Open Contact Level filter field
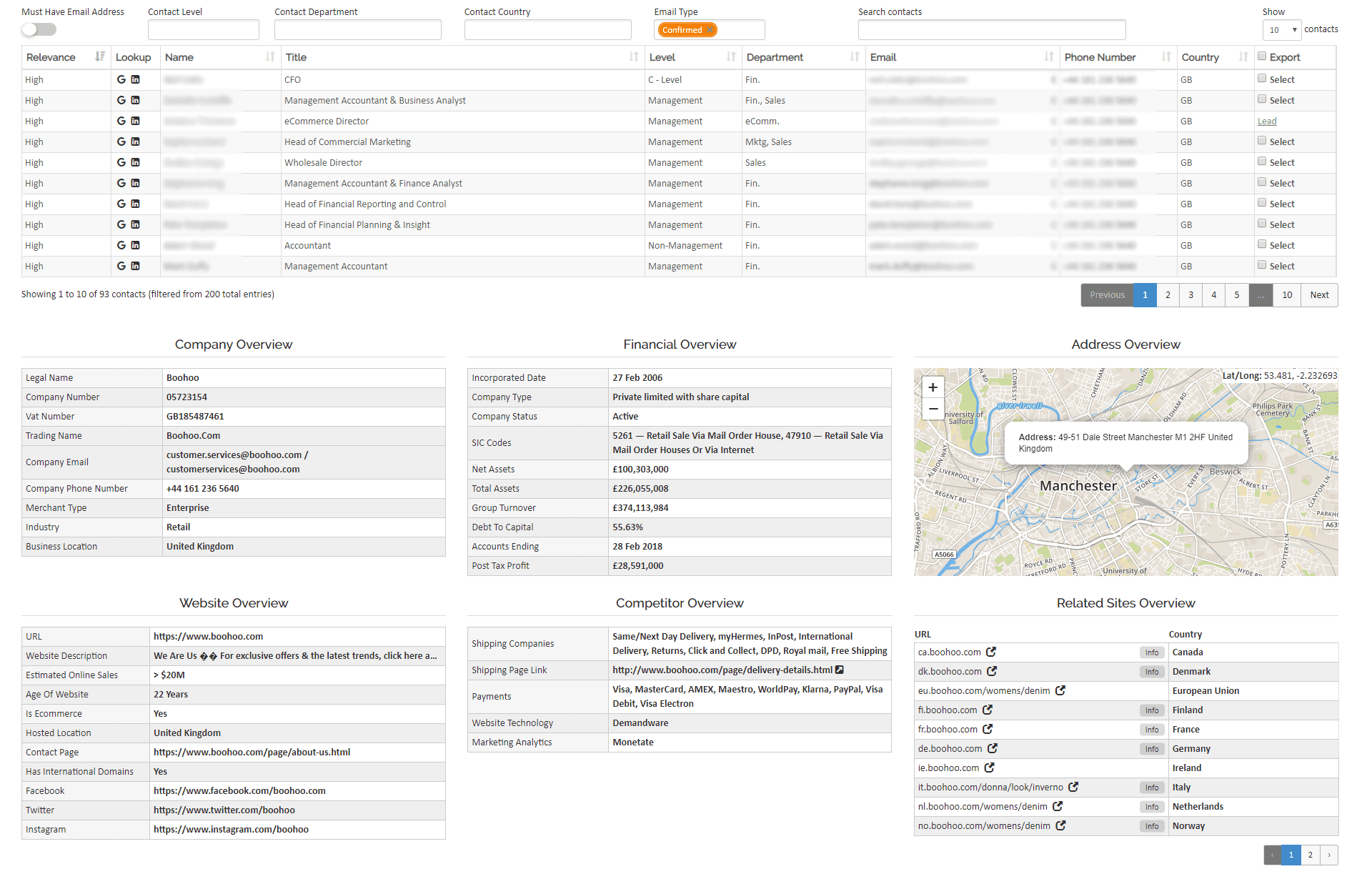This screenshot has width=1372, height=879. point(204,30)
